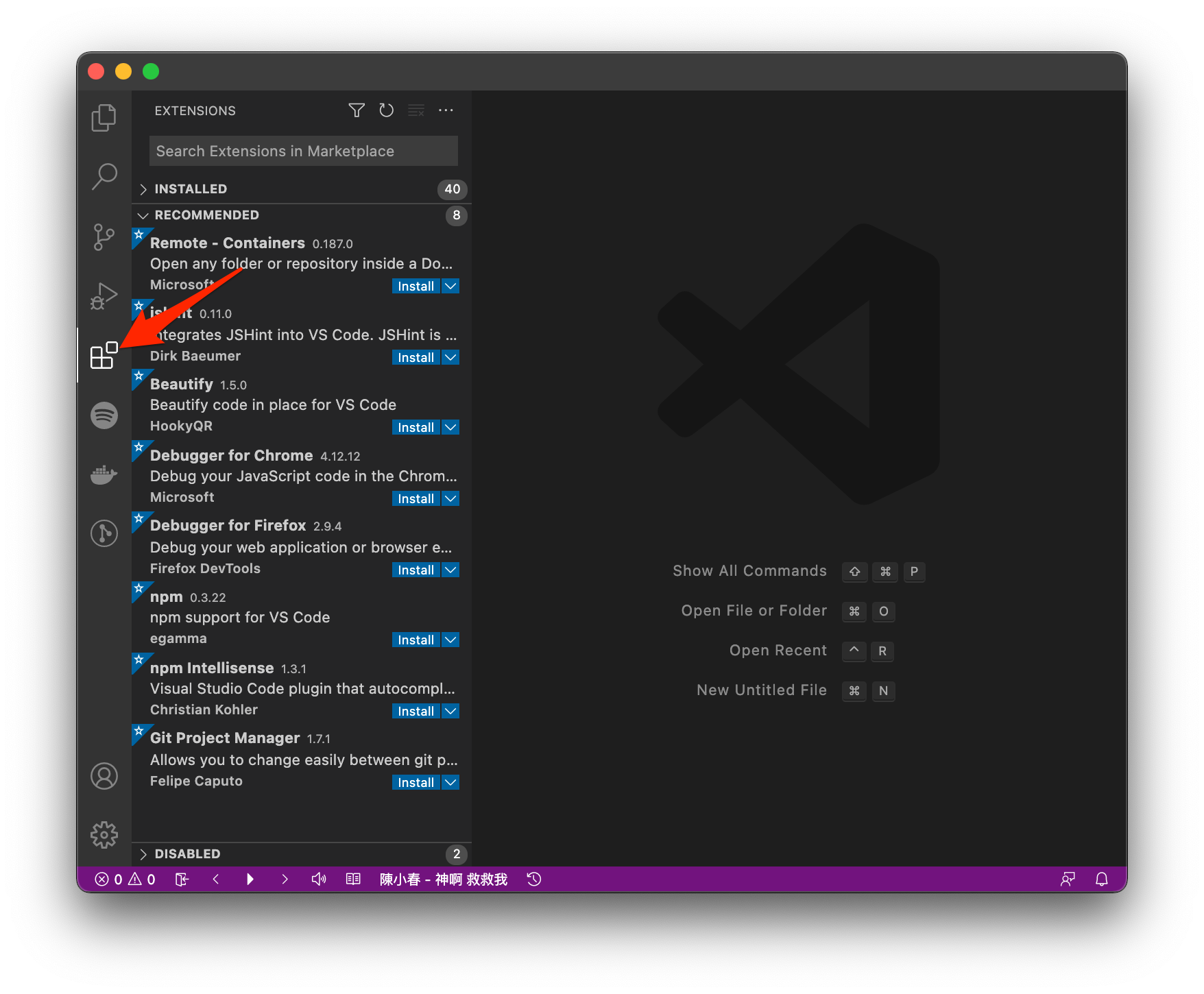Open the Search view in activity bar

pyautogui.click(x=104, y=176)
